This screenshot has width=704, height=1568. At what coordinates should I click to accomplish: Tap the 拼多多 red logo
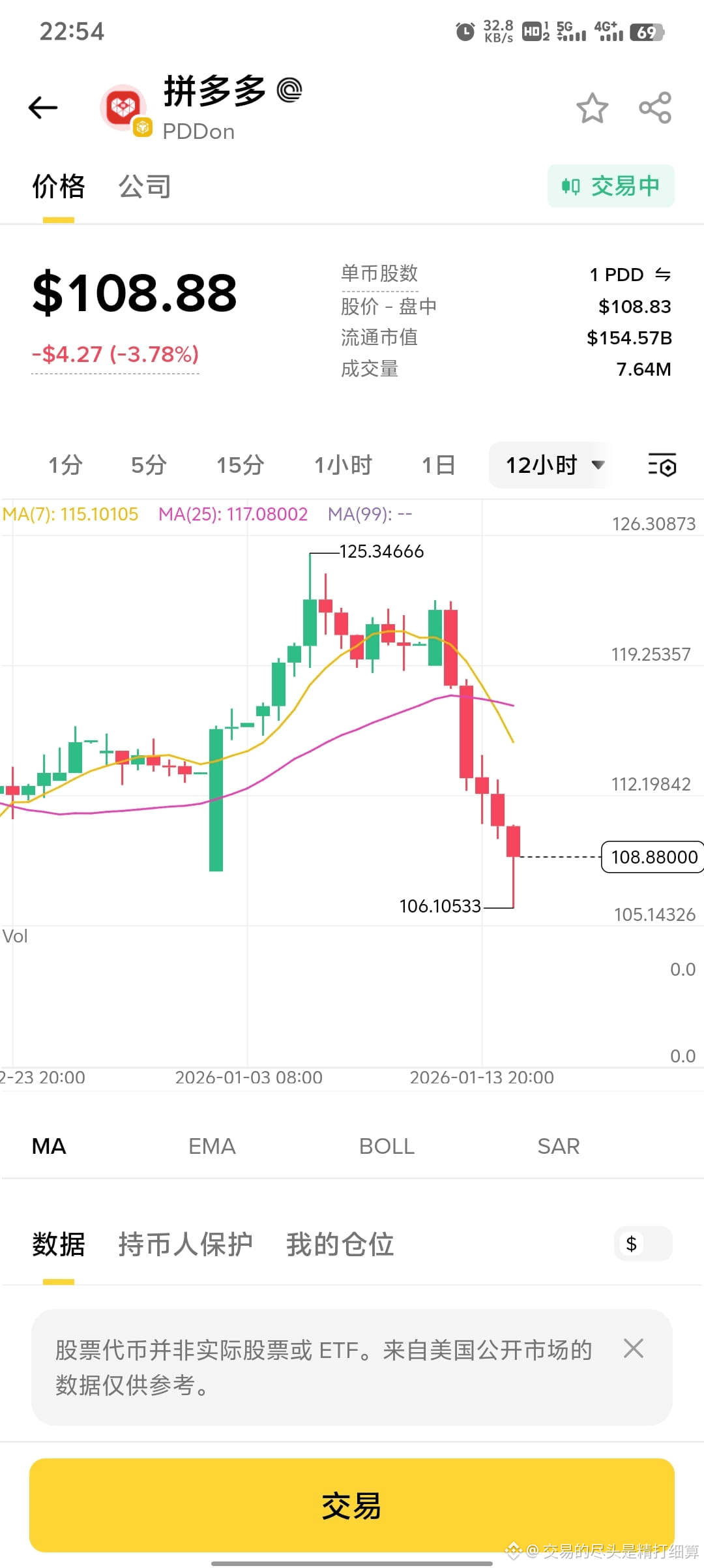[x=123, y=106]
